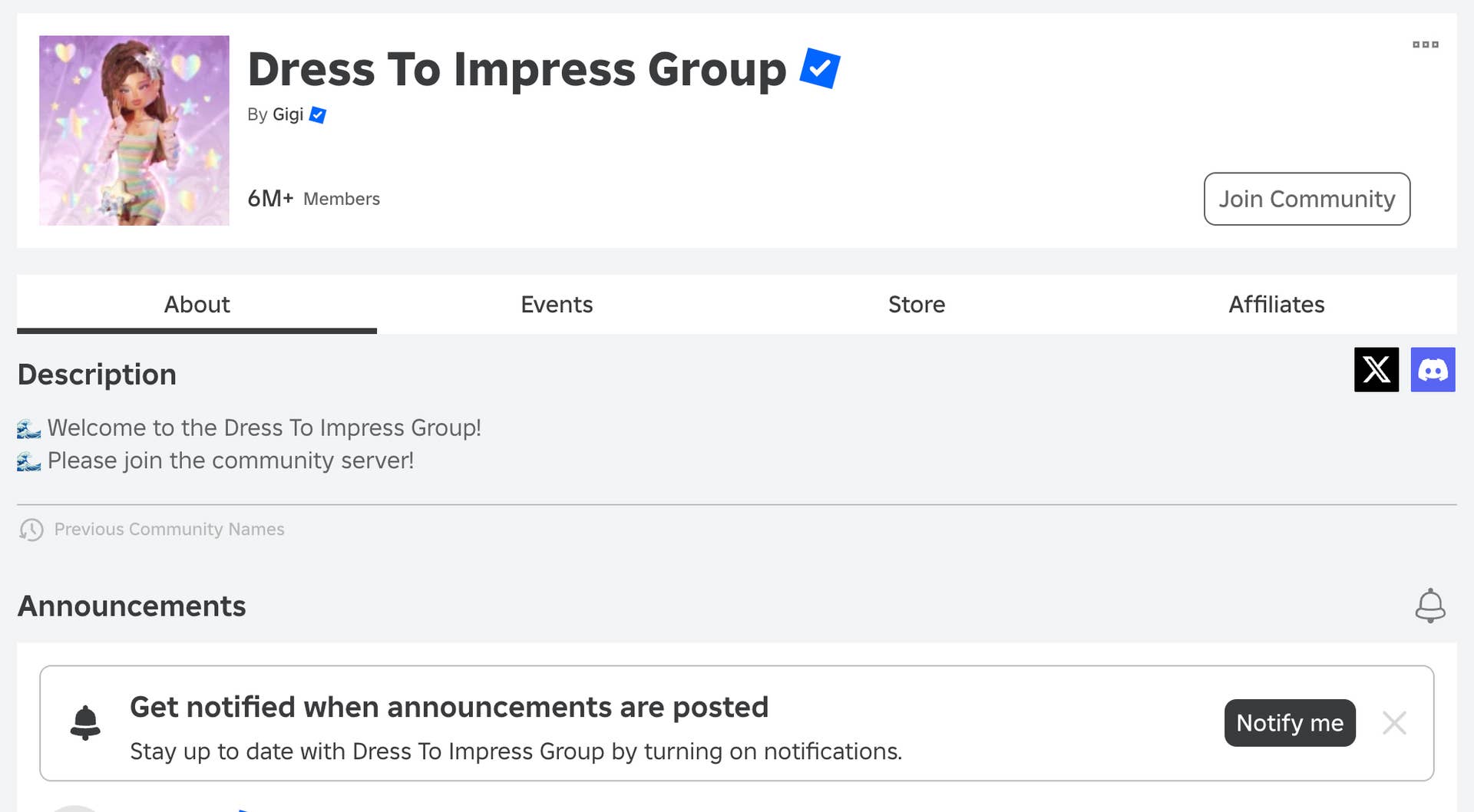Open the three-dot more options menu
This screenshot has height=812, width=1474.
pyautogui.click(x=1425, y=45)
